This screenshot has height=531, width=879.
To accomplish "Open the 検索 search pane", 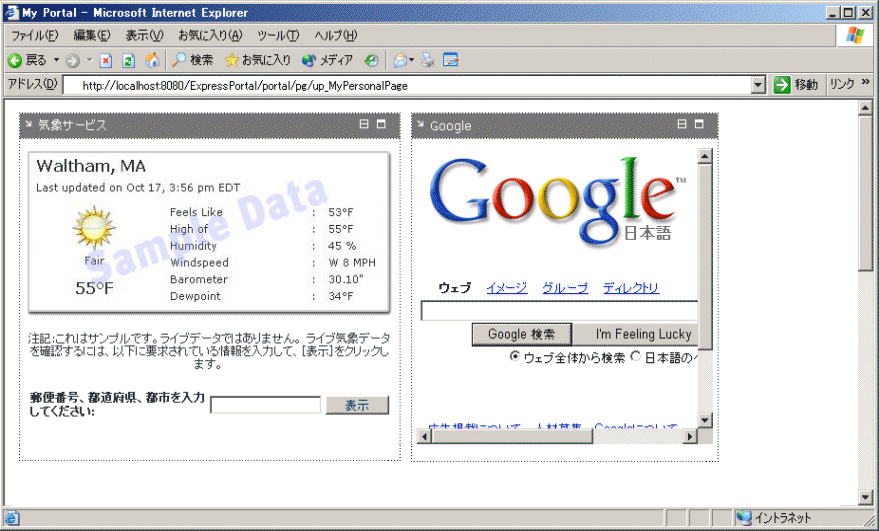I will [193, 60].
